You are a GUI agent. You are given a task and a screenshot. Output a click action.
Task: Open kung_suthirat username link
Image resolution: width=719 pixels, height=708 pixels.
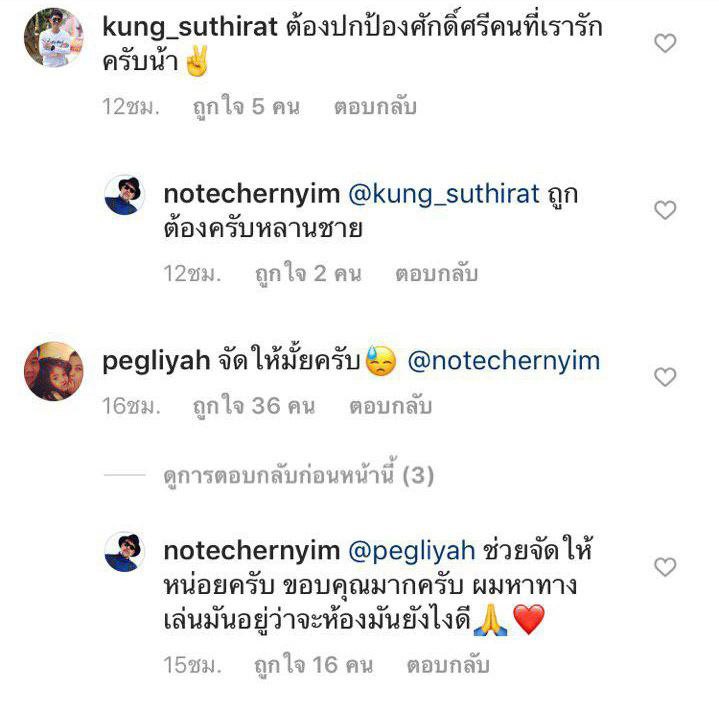pos(190,28)
